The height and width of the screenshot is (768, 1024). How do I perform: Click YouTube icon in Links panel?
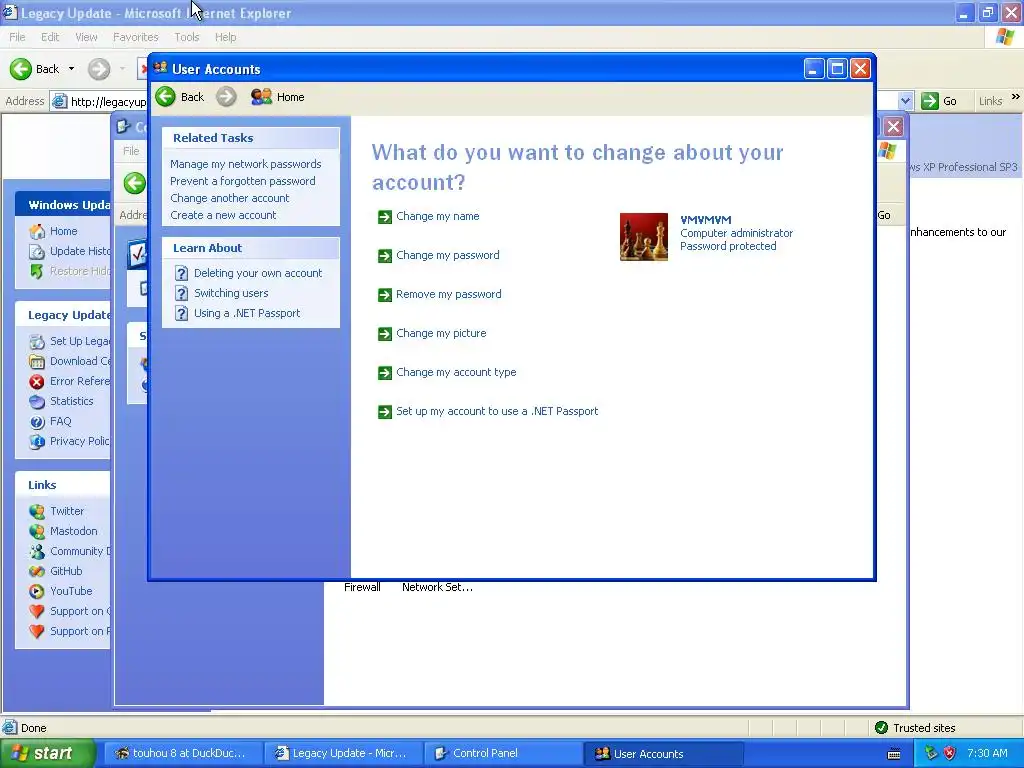[37, 592]
